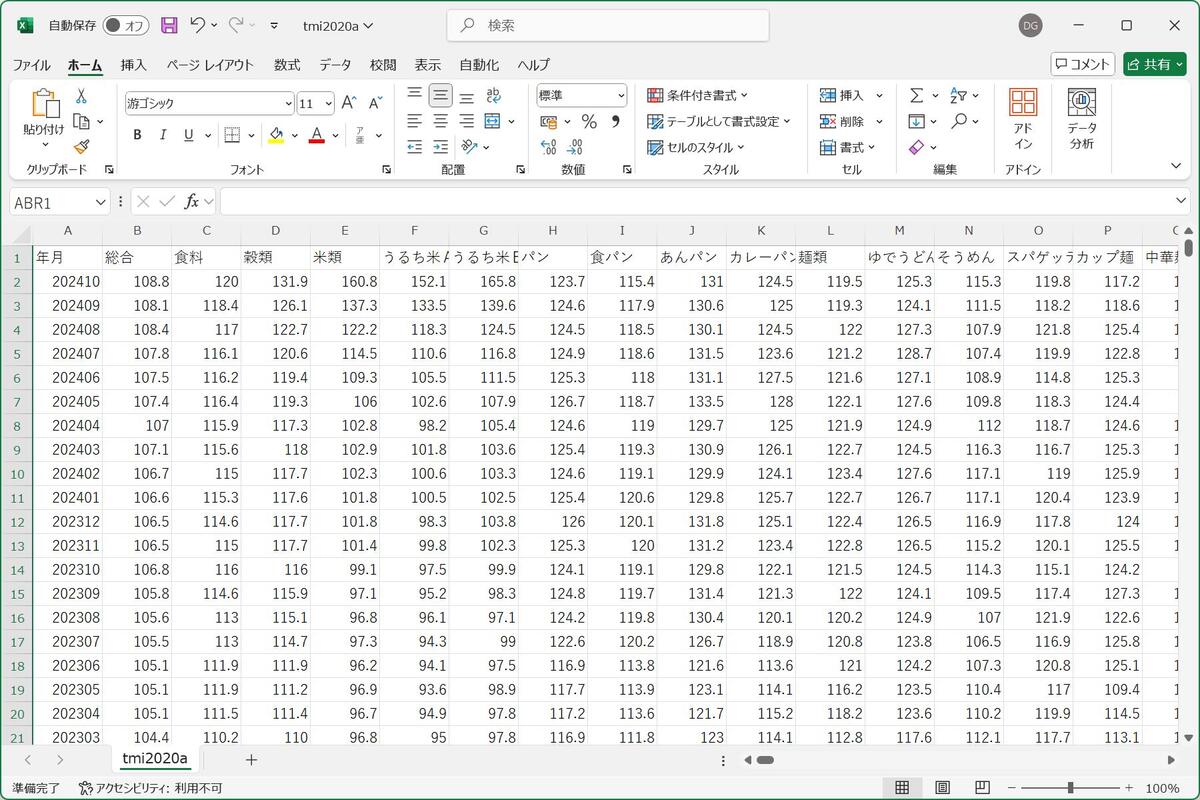The height and width of the screenshot is (800, 1200).
Task: Toggle Italic formatting
Action: point(162,135)
